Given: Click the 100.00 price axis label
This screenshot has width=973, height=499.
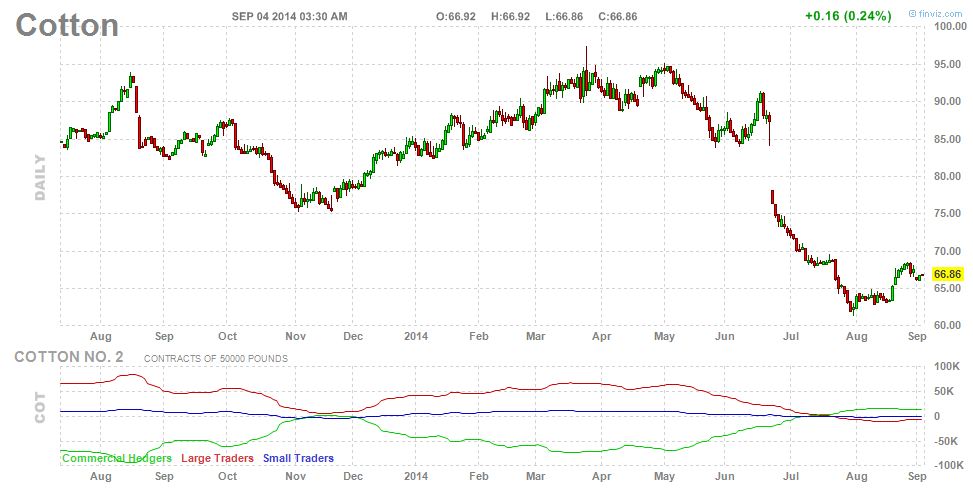Looking at the screenshot, I should [949, 26].
